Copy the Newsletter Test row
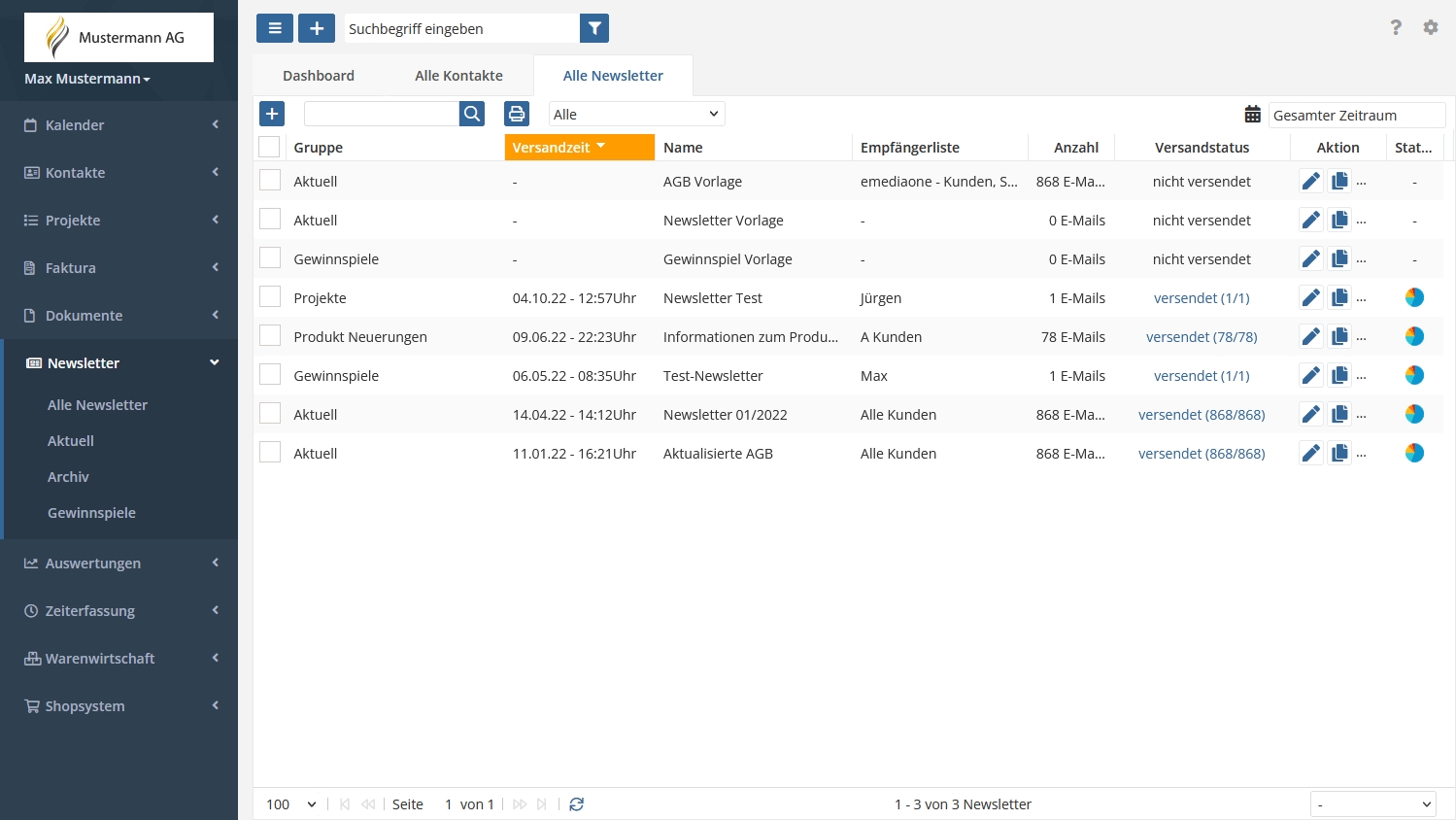This screenshot has width=1456, height=820. [1339, 297]
